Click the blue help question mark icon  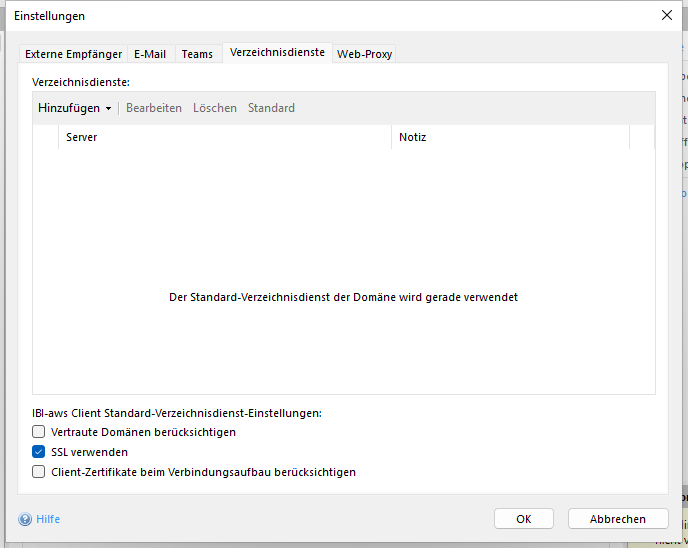25,519
